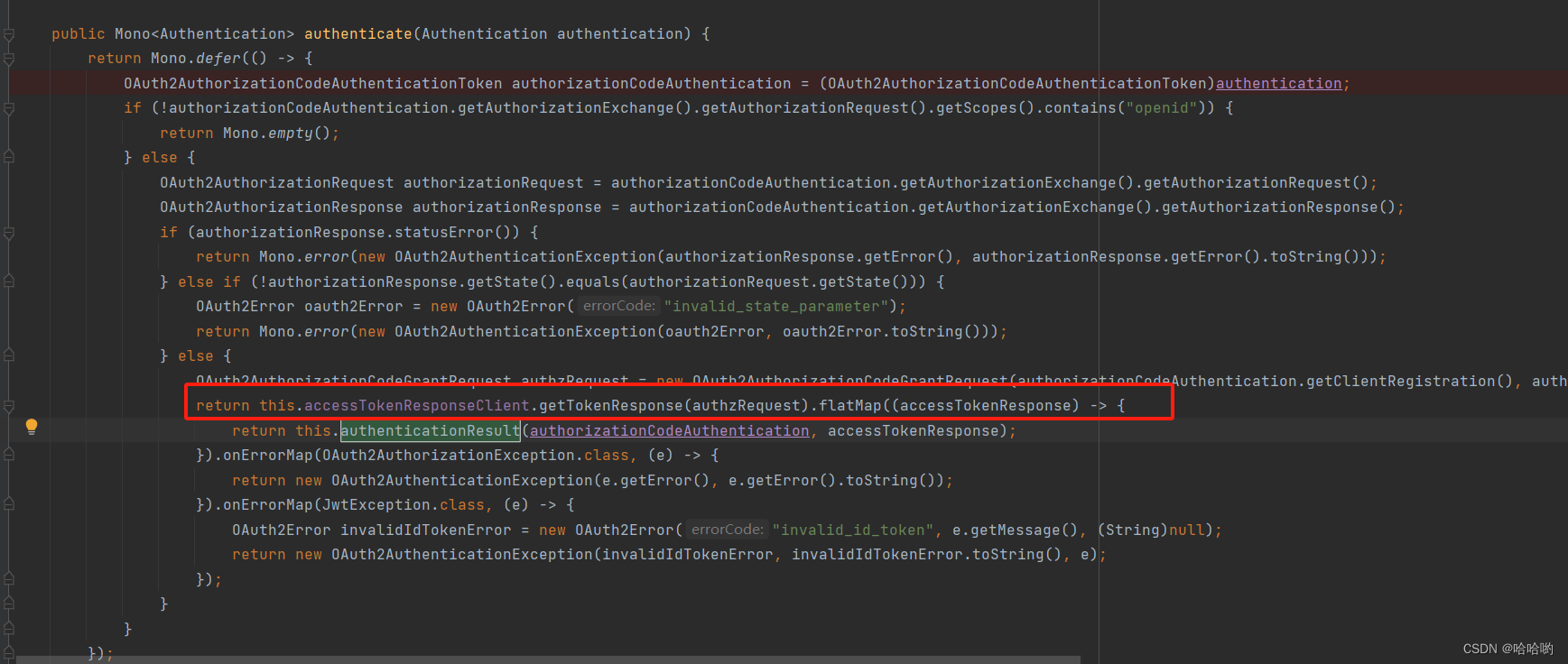The height and width of the screenshot is (664, 1568).
Task: Open the underlined authorizationCodeAuthentication argument
Action: click(670, 431)
